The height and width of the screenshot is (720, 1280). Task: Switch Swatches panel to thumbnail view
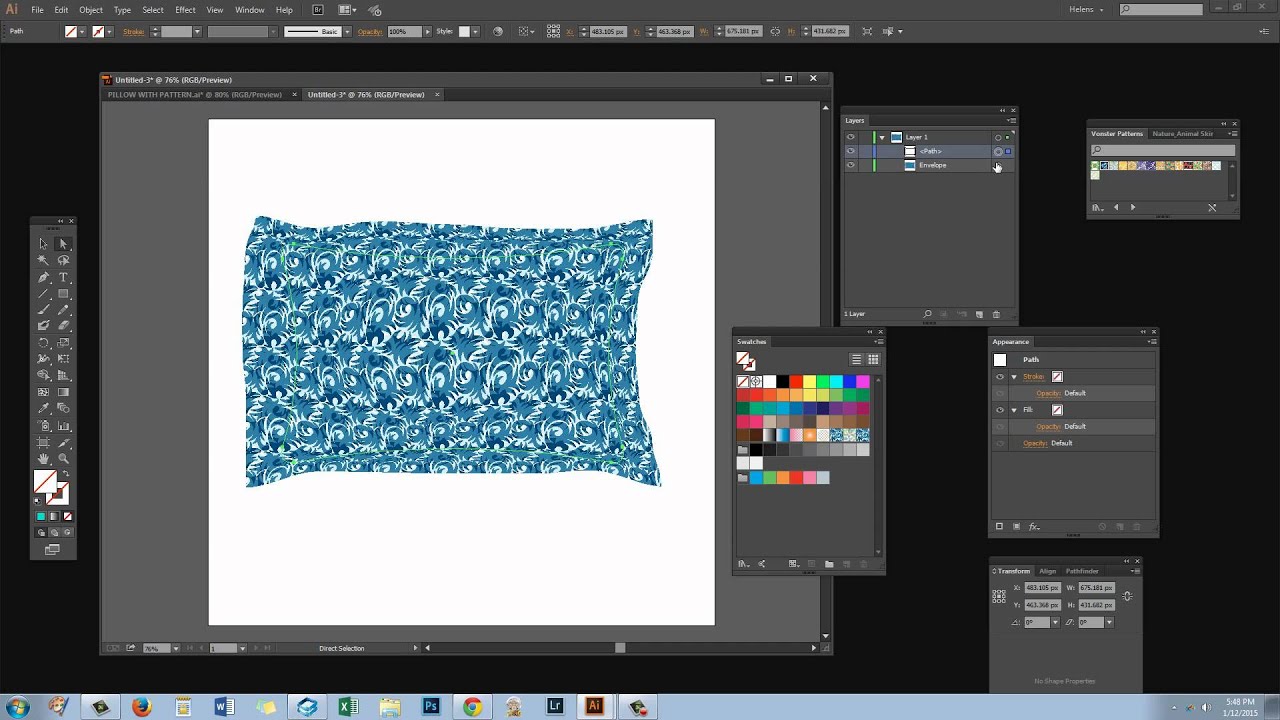[x=873, y=359]
